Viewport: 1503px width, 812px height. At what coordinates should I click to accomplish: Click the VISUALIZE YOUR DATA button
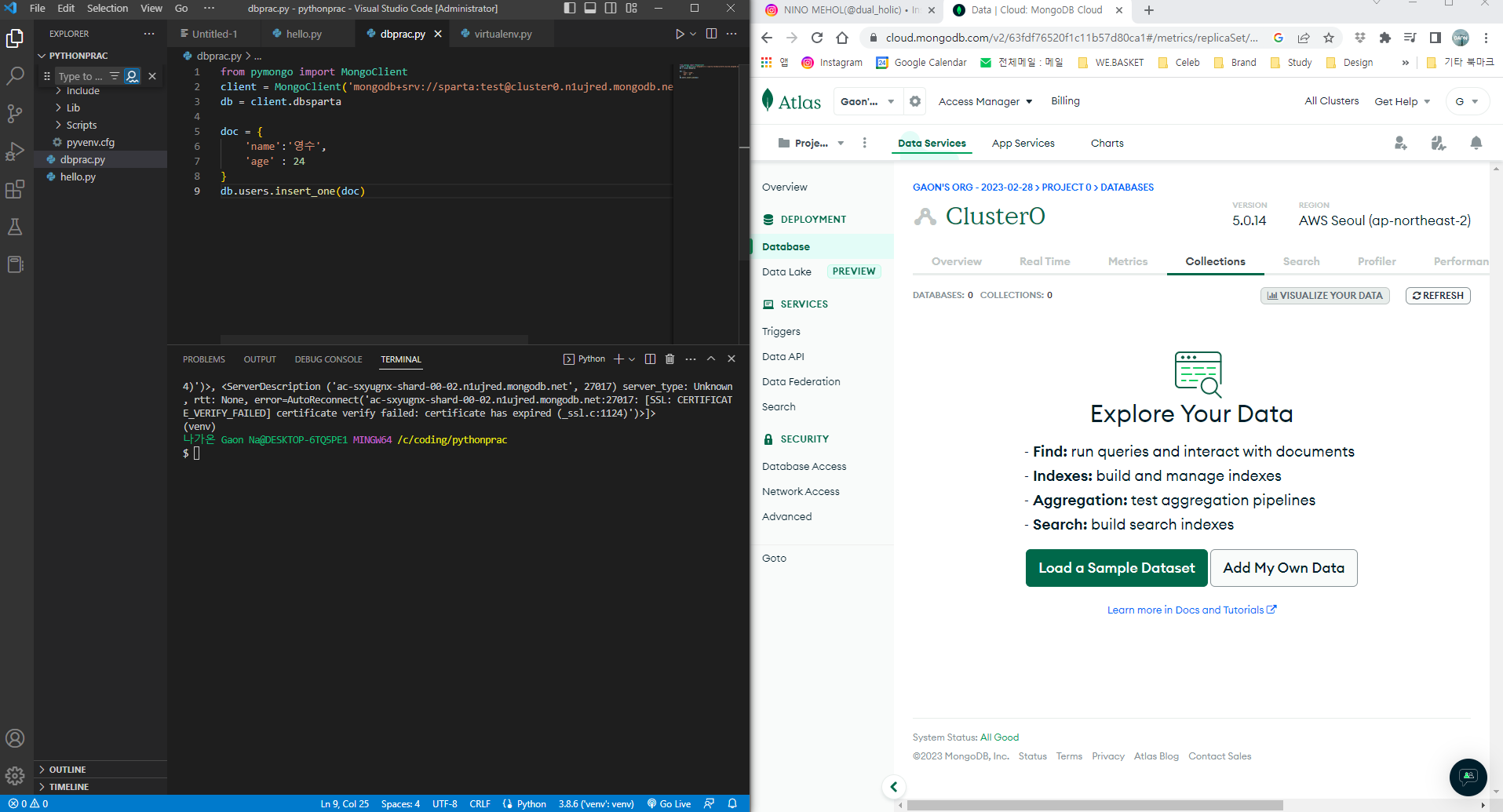[1325, 296]
